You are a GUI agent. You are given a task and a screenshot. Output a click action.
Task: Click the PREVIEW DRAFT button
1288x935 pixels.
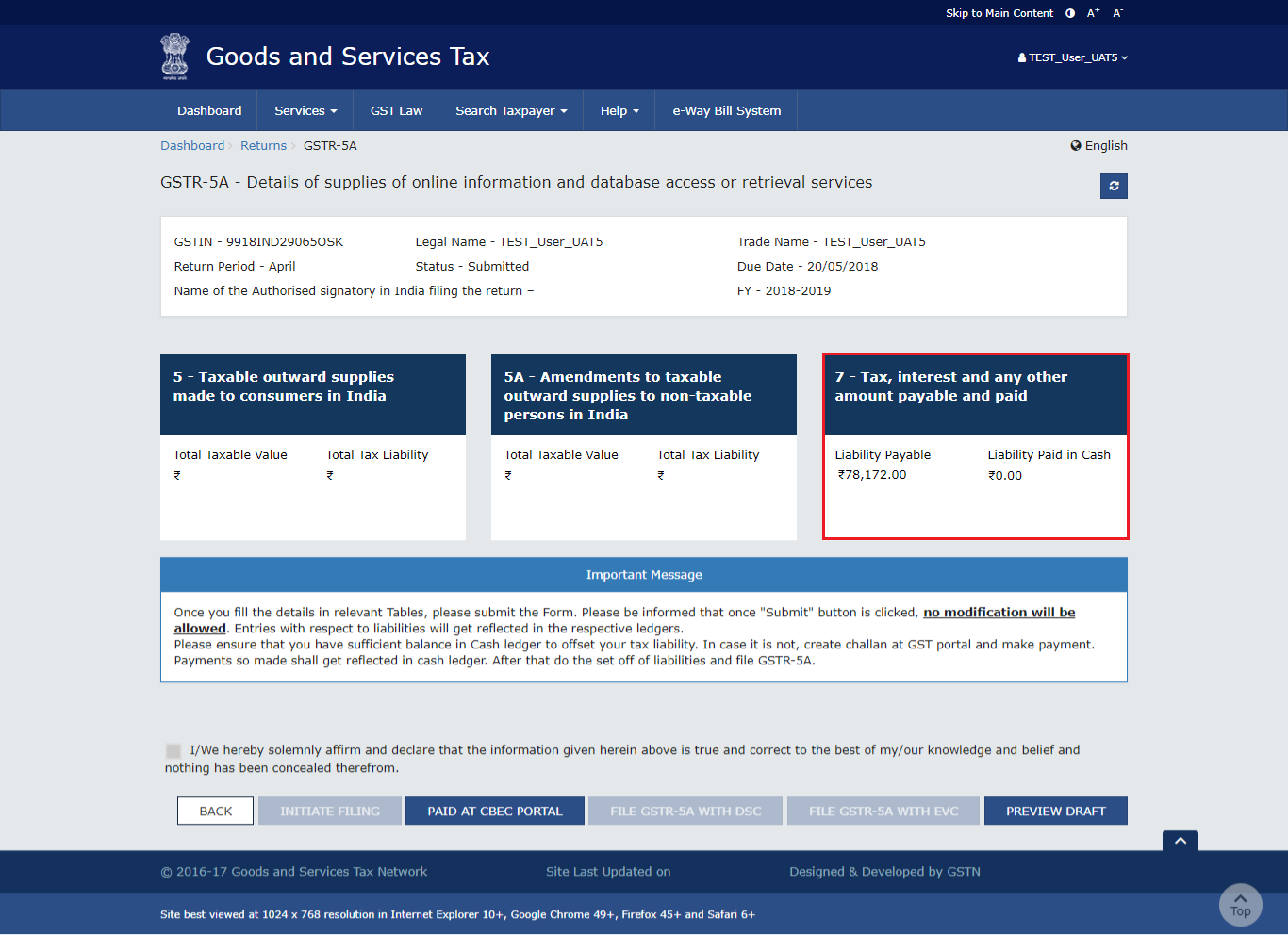pyautogui.click(x=1055, y=811)
